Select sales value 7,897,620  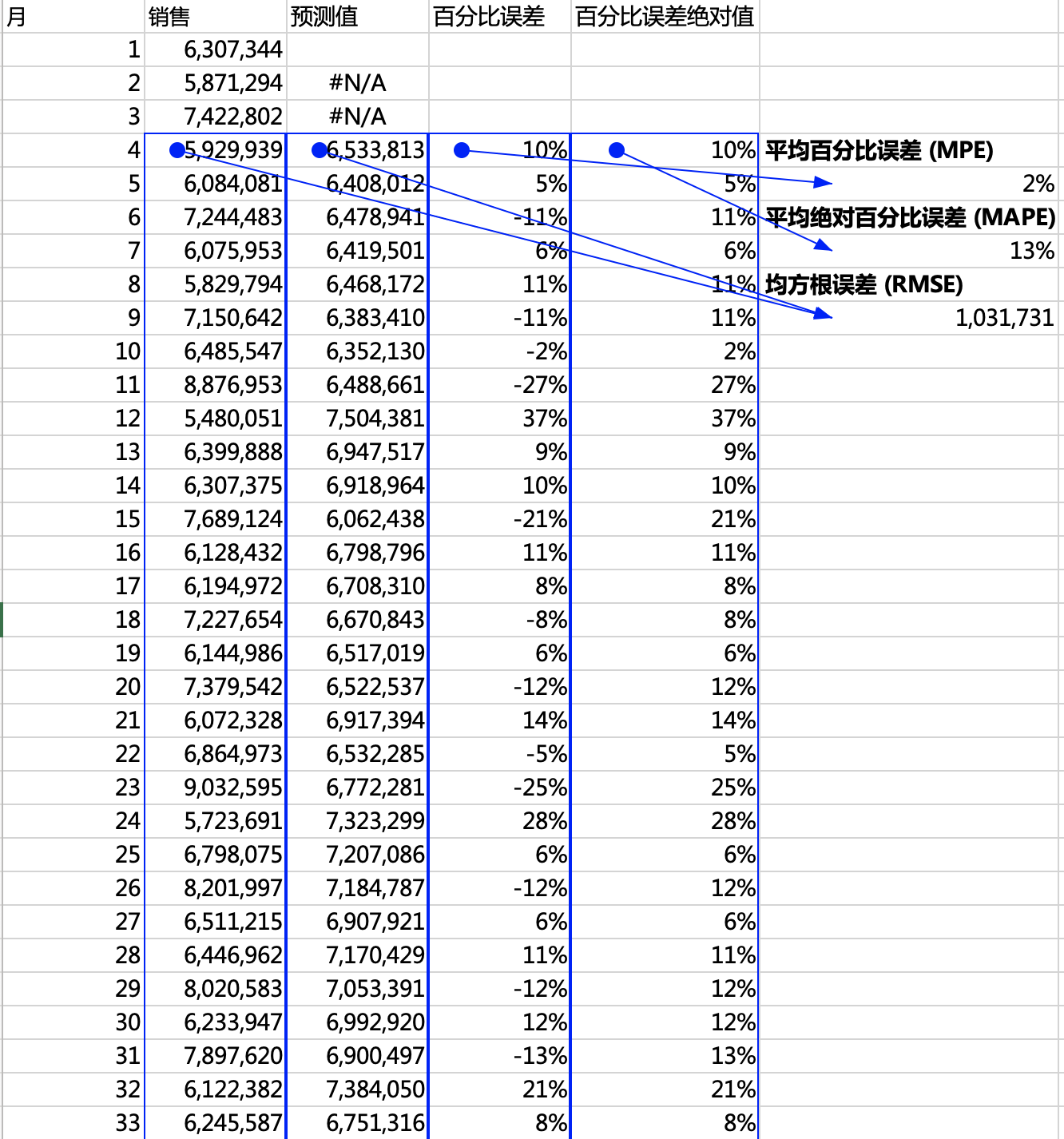pyautogui.click(x=215, y=1056)
